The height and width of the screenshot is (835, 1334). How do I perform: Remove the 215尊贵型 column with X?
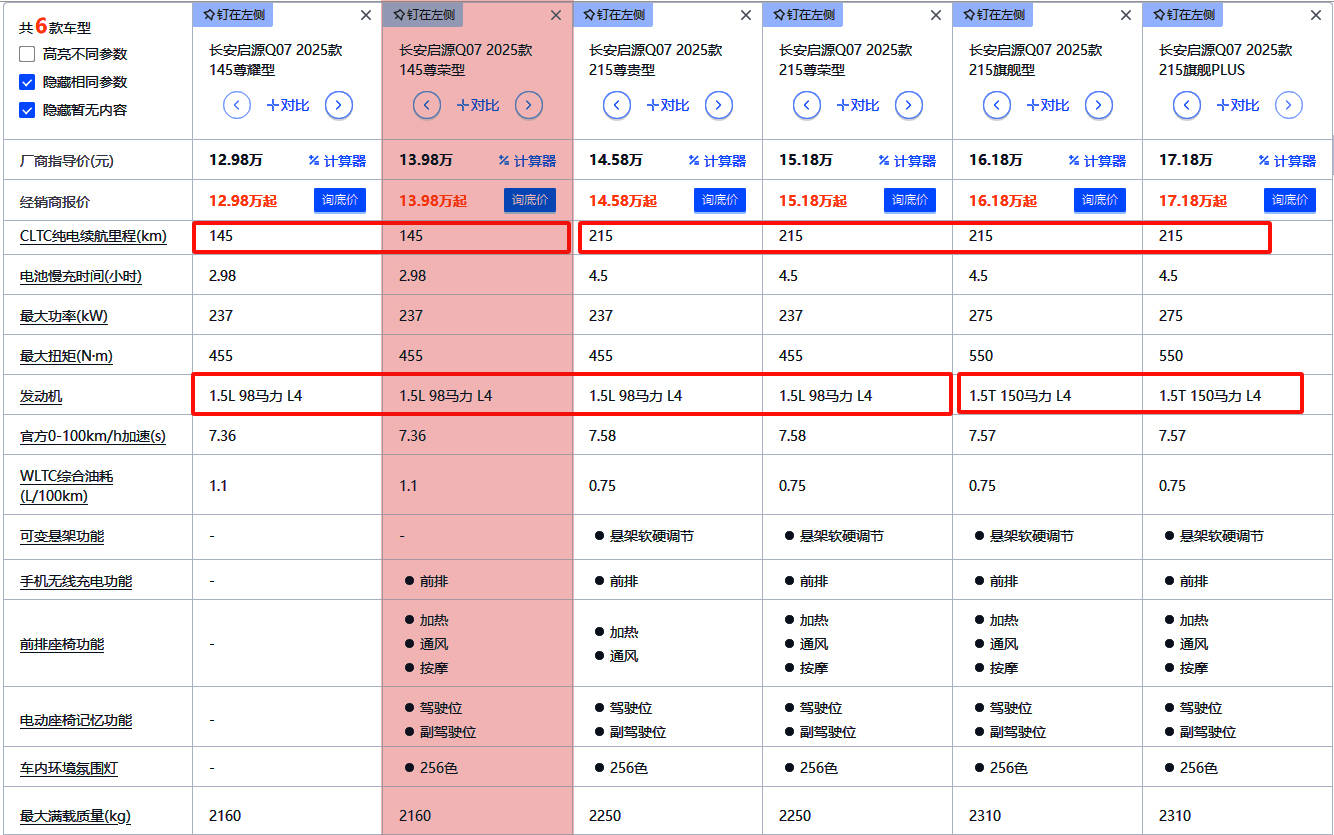click(x=746, y=15)
